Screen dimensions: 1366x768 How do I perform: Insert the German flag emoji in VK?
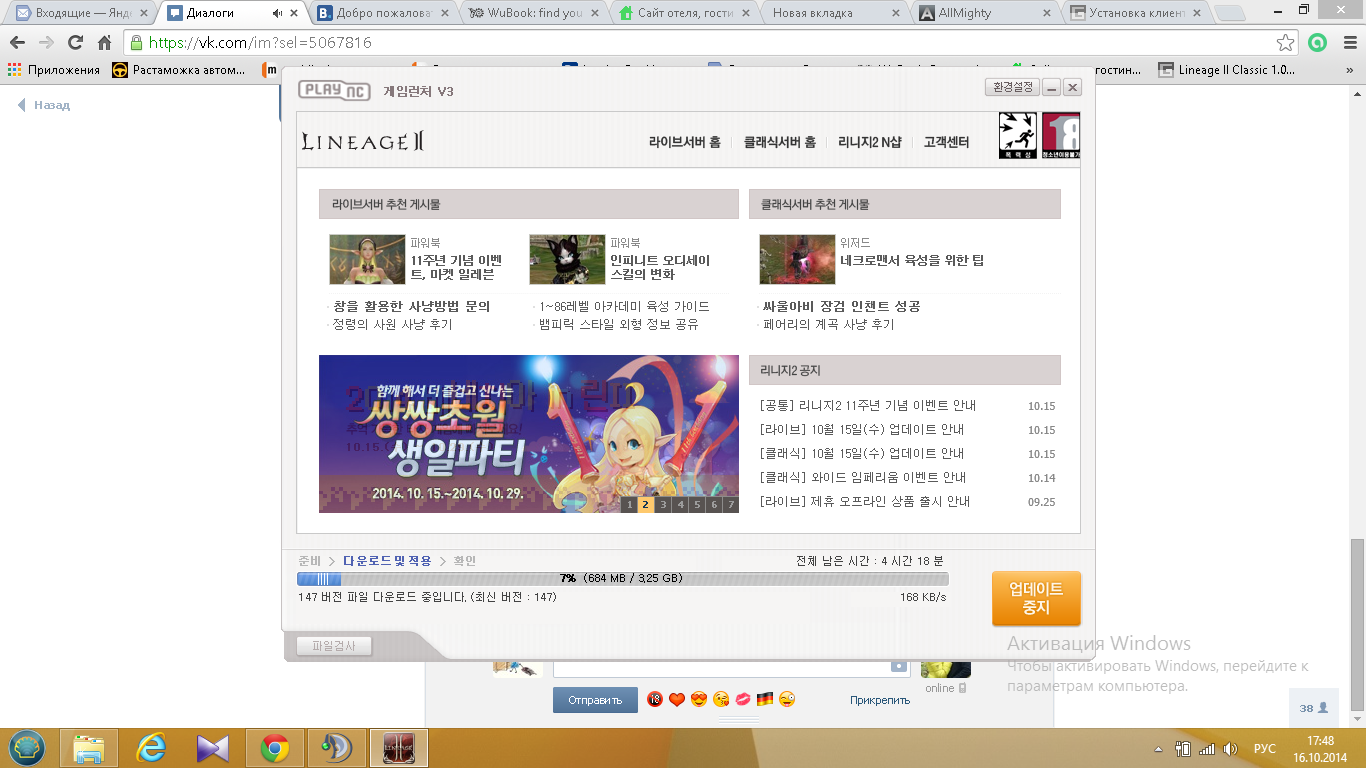click(765, 699)
